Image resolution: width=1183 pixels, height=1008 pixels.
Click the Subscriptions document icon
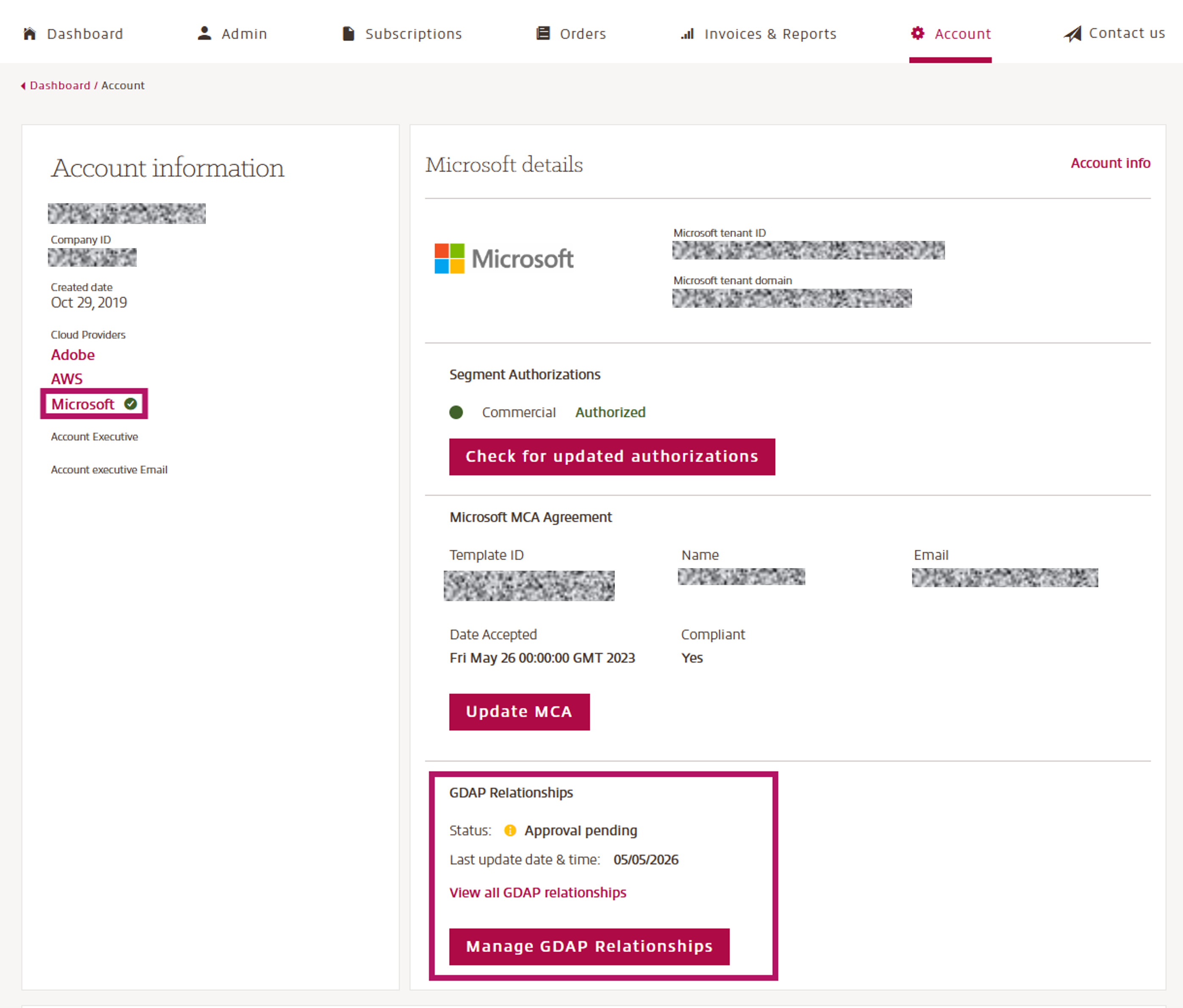point(348,34)
